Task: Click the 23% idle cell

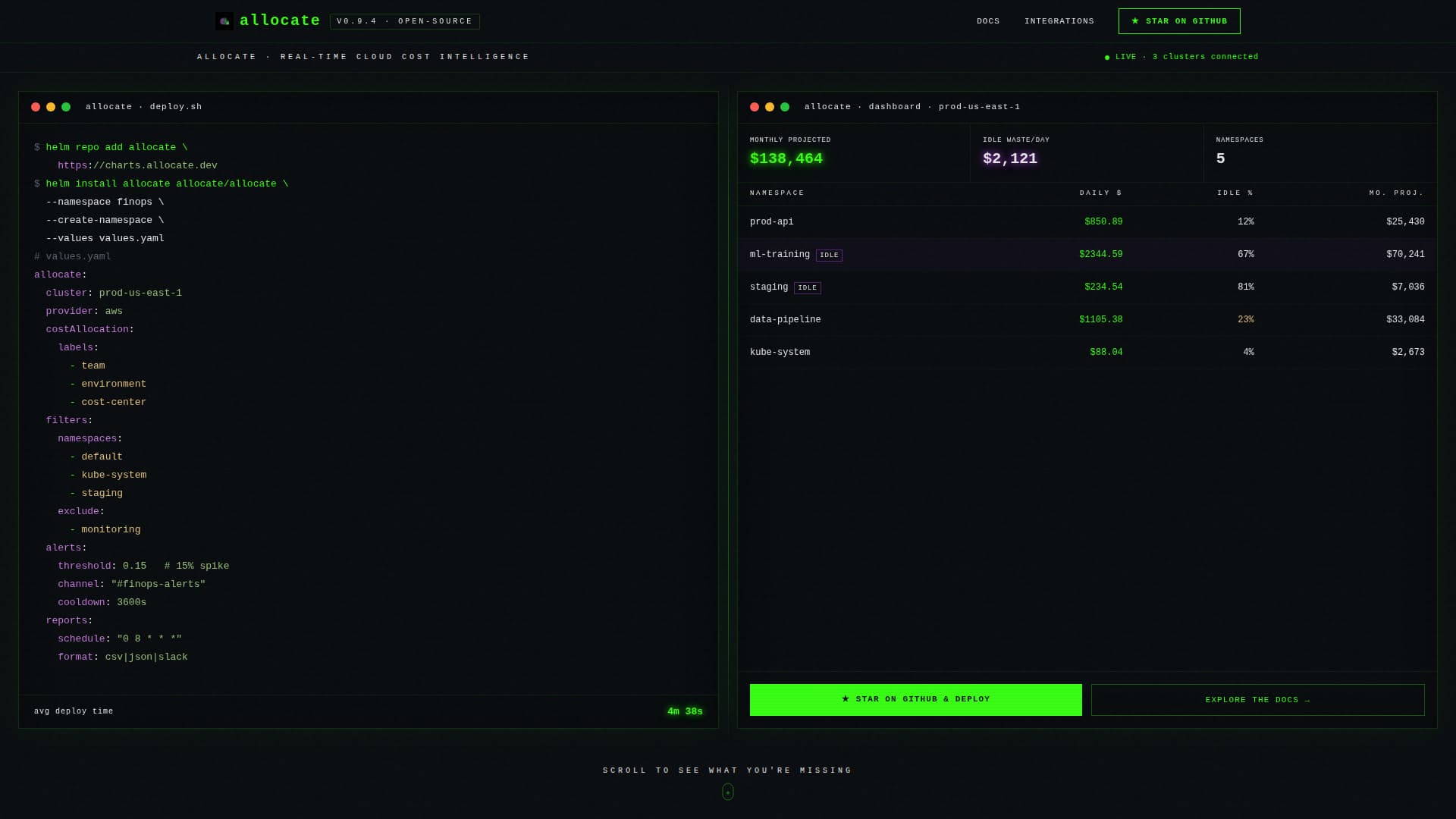Action: pos(1246,320)
